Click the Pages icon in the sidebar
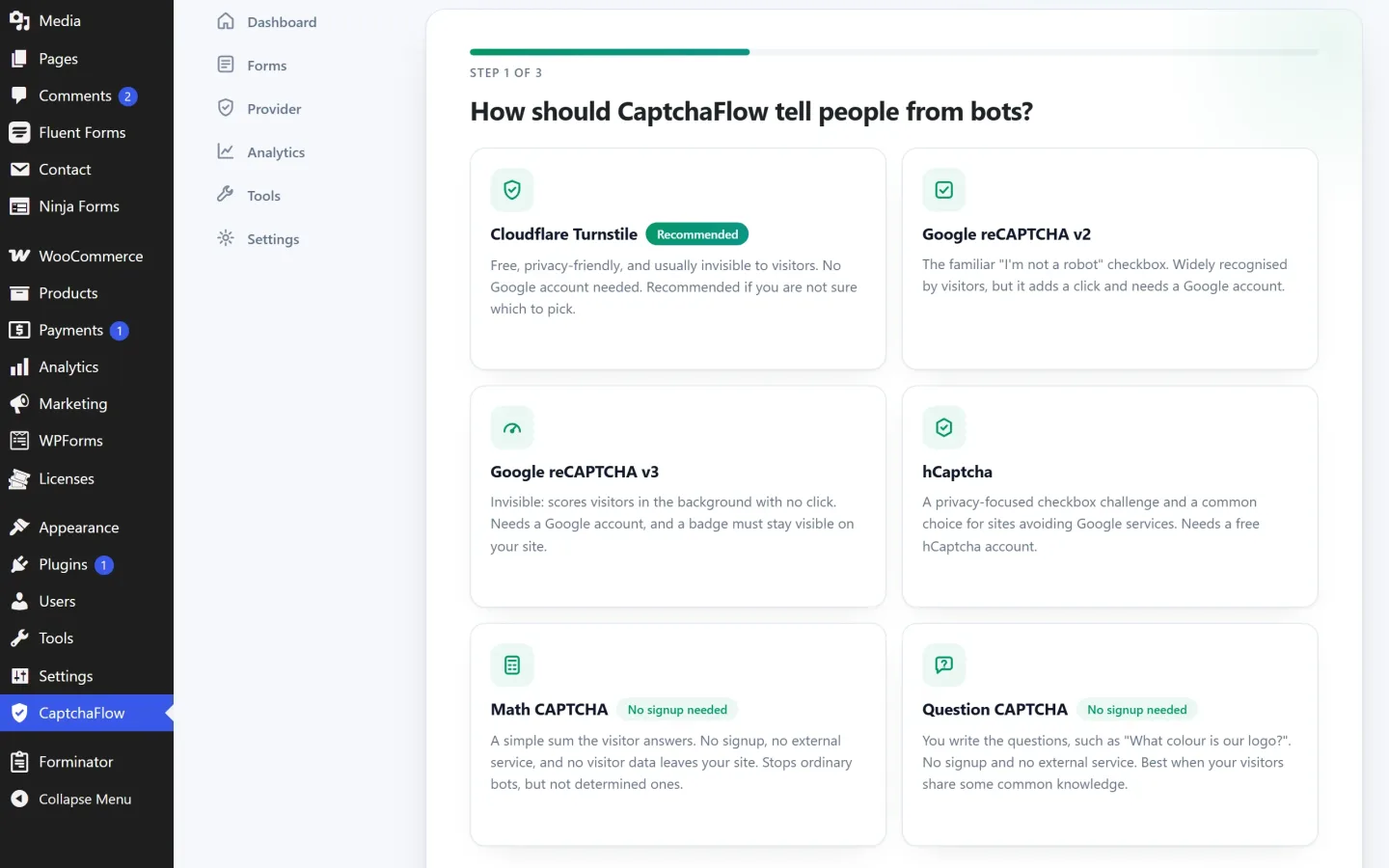1389x868 pixels. [19, 59]
